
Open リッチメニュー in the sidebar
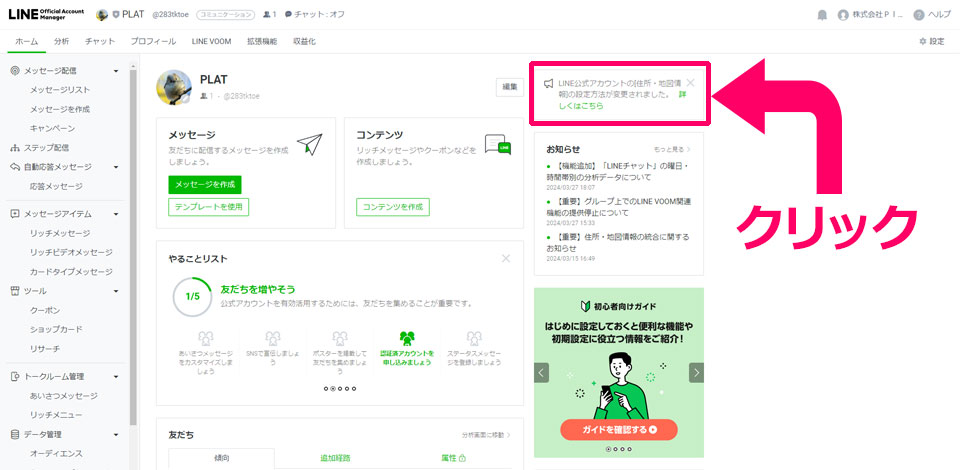click(56, 415)
